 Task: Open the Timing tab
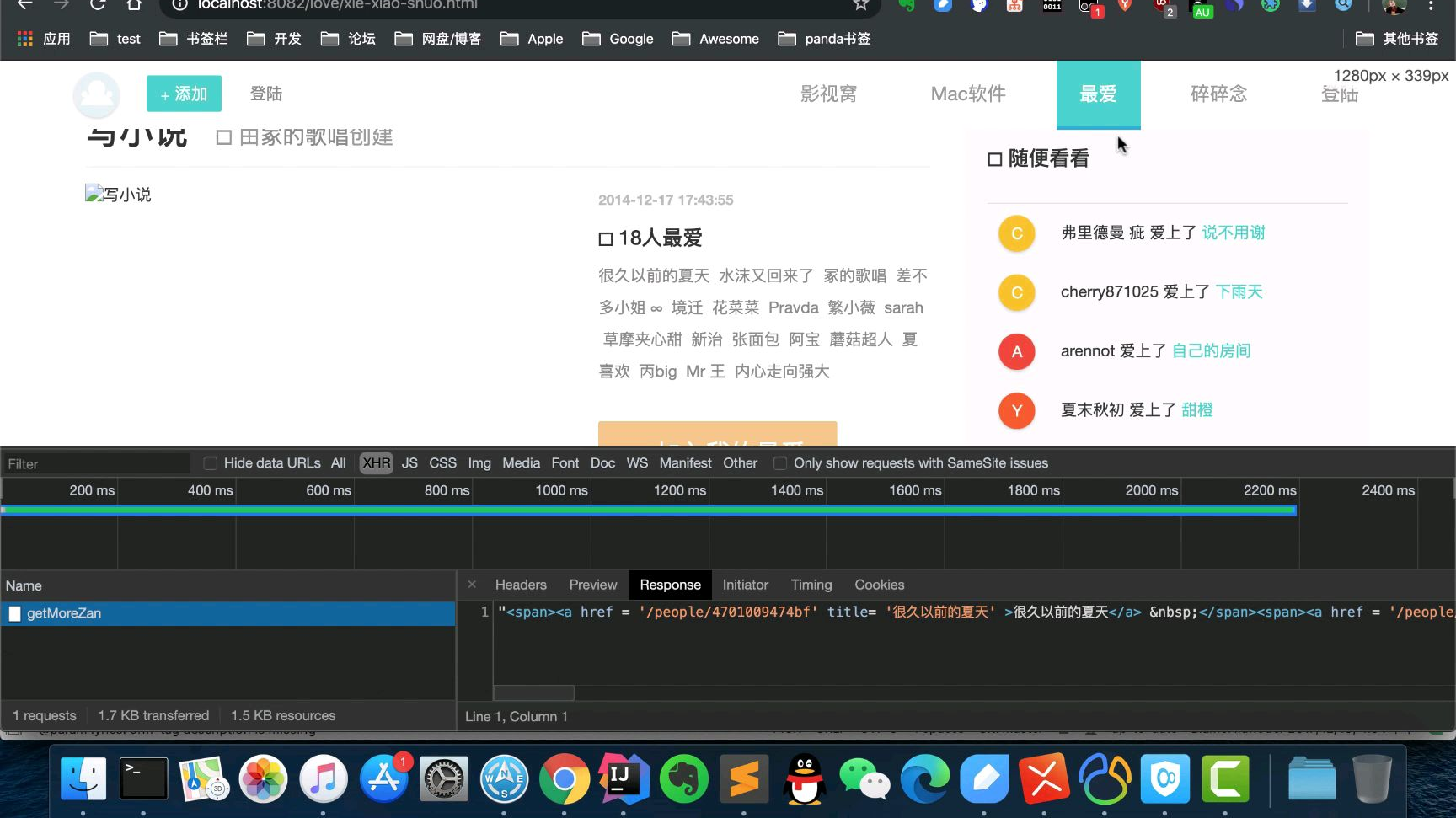click(x=811, y=585)
